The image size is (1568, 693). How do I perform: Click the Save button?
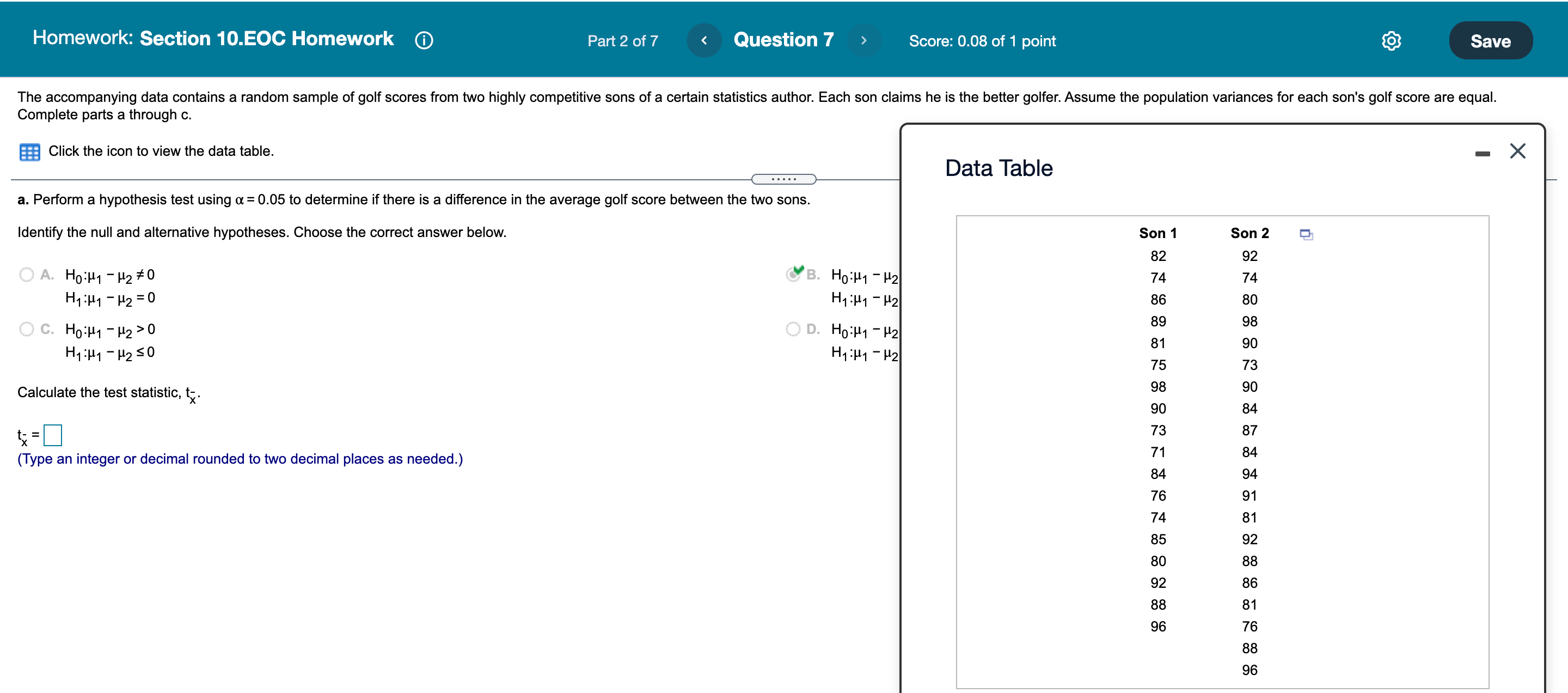click(x=1490, y=41)
